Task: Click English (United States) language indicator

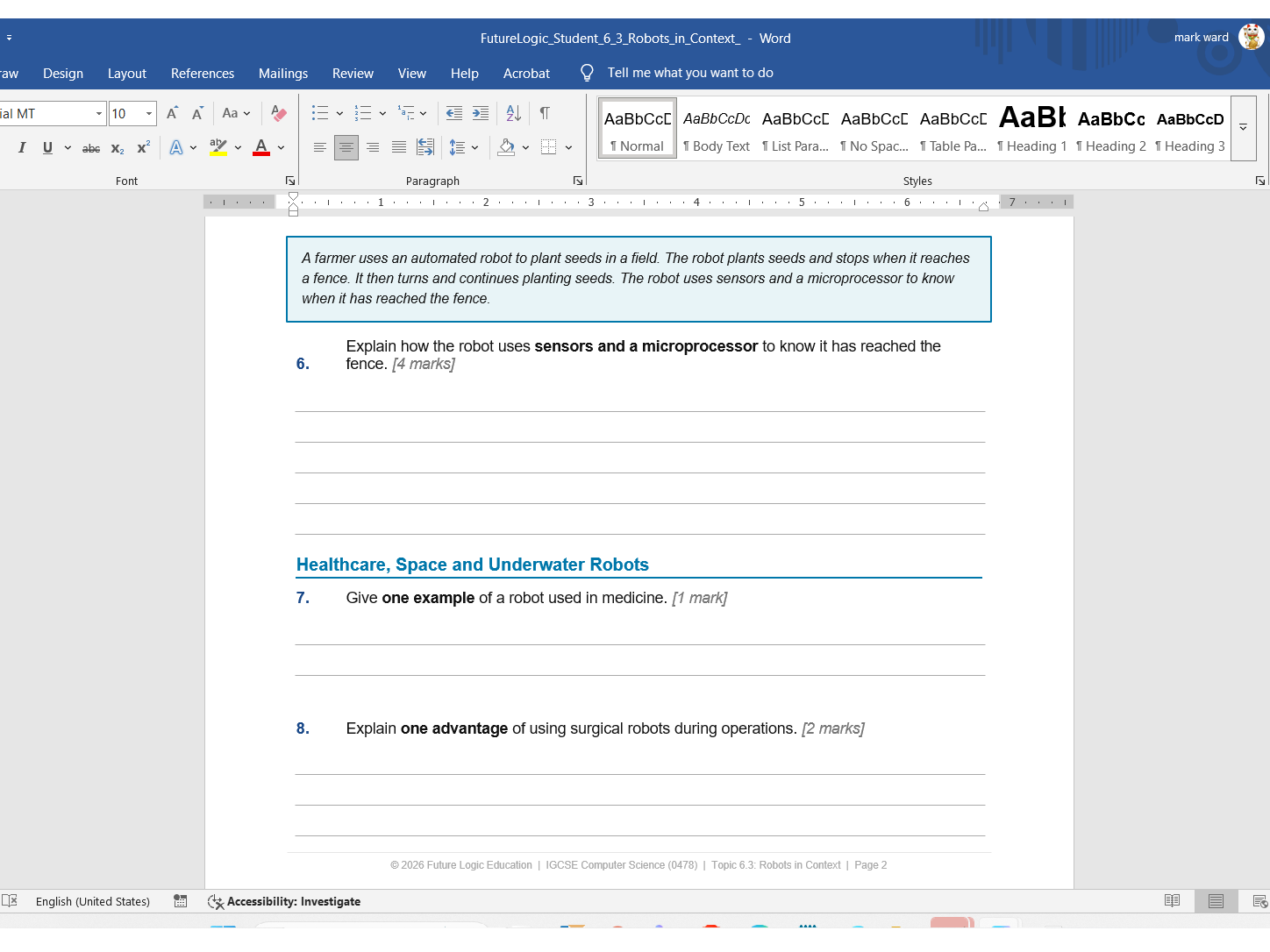Action: (93, 901)
